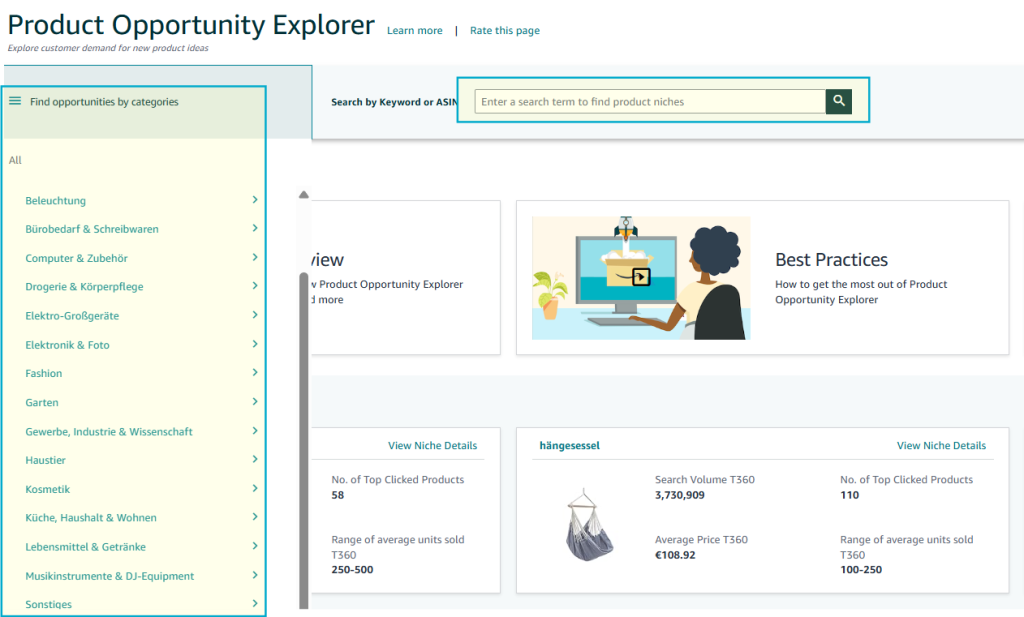The image size is (1024, 617).
Task: Click Rate this page link
Action: coord(504,31)
